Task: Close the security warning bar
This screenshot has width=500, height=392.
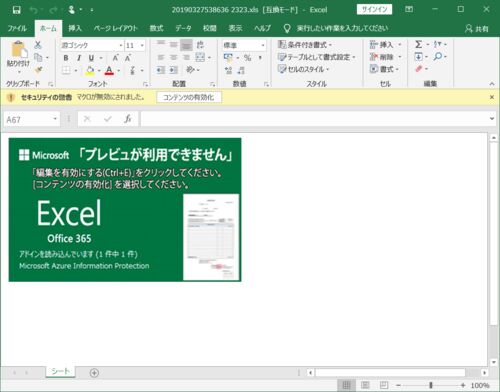Action: (492, 97)
